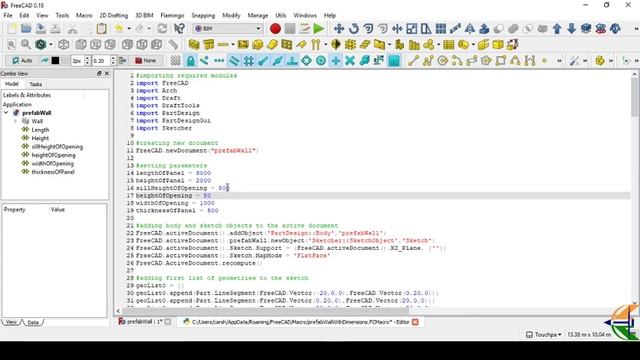Click the New document icon
The image size is (640, 360).
12,29
